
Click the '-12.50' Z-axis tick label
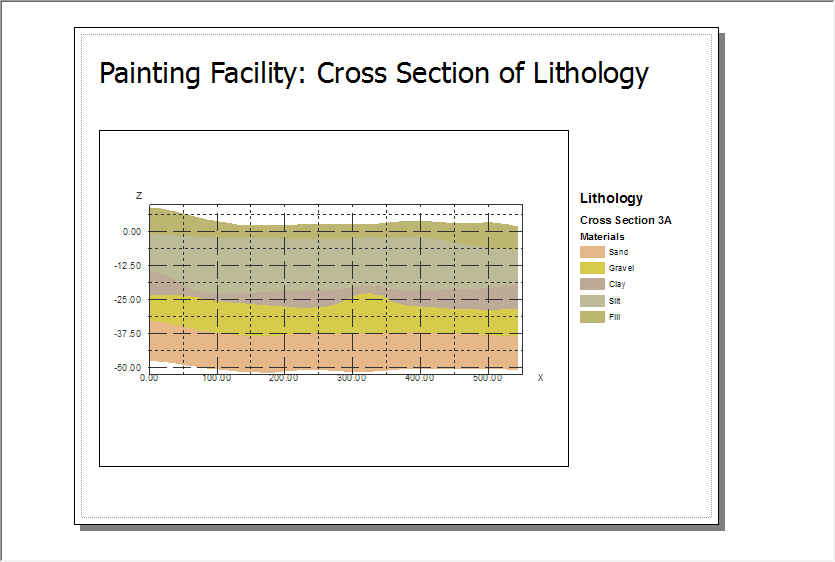pyautogui.click(x=128, y=266)
